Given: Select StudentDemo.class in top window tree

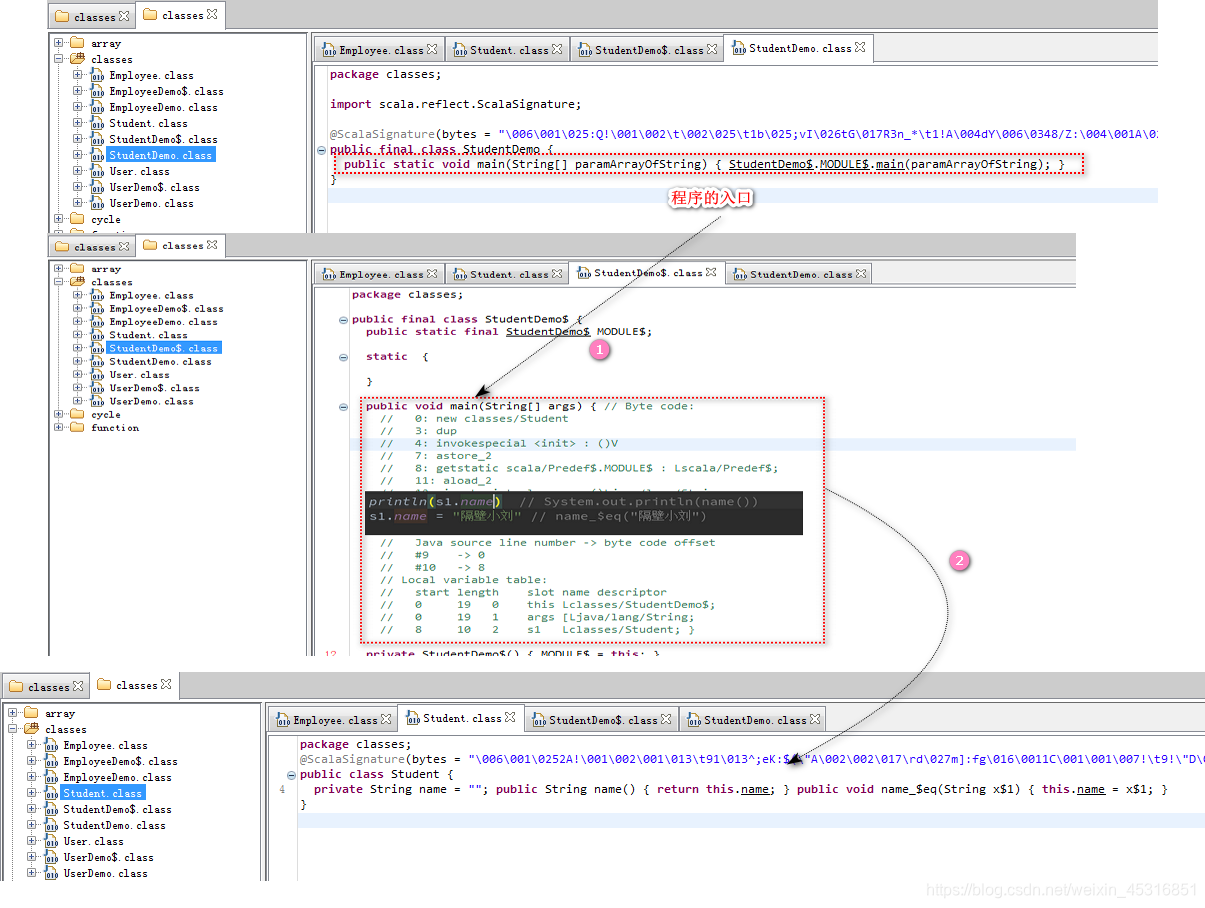Looking at the screenshot, I should [x=160, y=155].
